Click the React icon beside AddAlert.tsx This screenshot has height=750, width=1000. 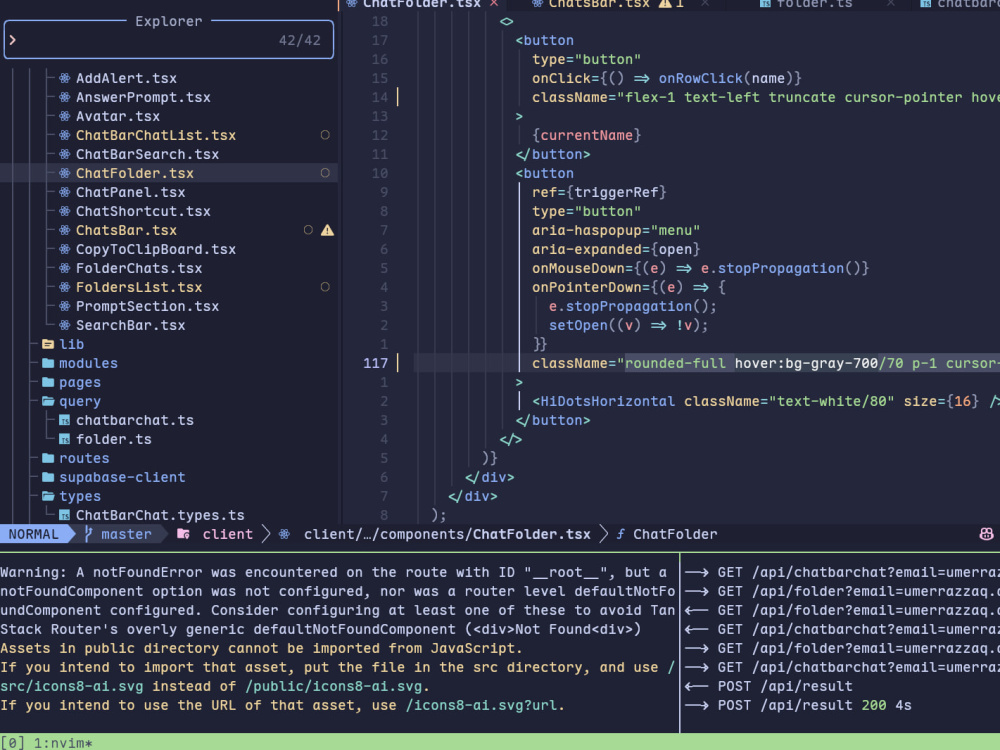pos(64,78)
